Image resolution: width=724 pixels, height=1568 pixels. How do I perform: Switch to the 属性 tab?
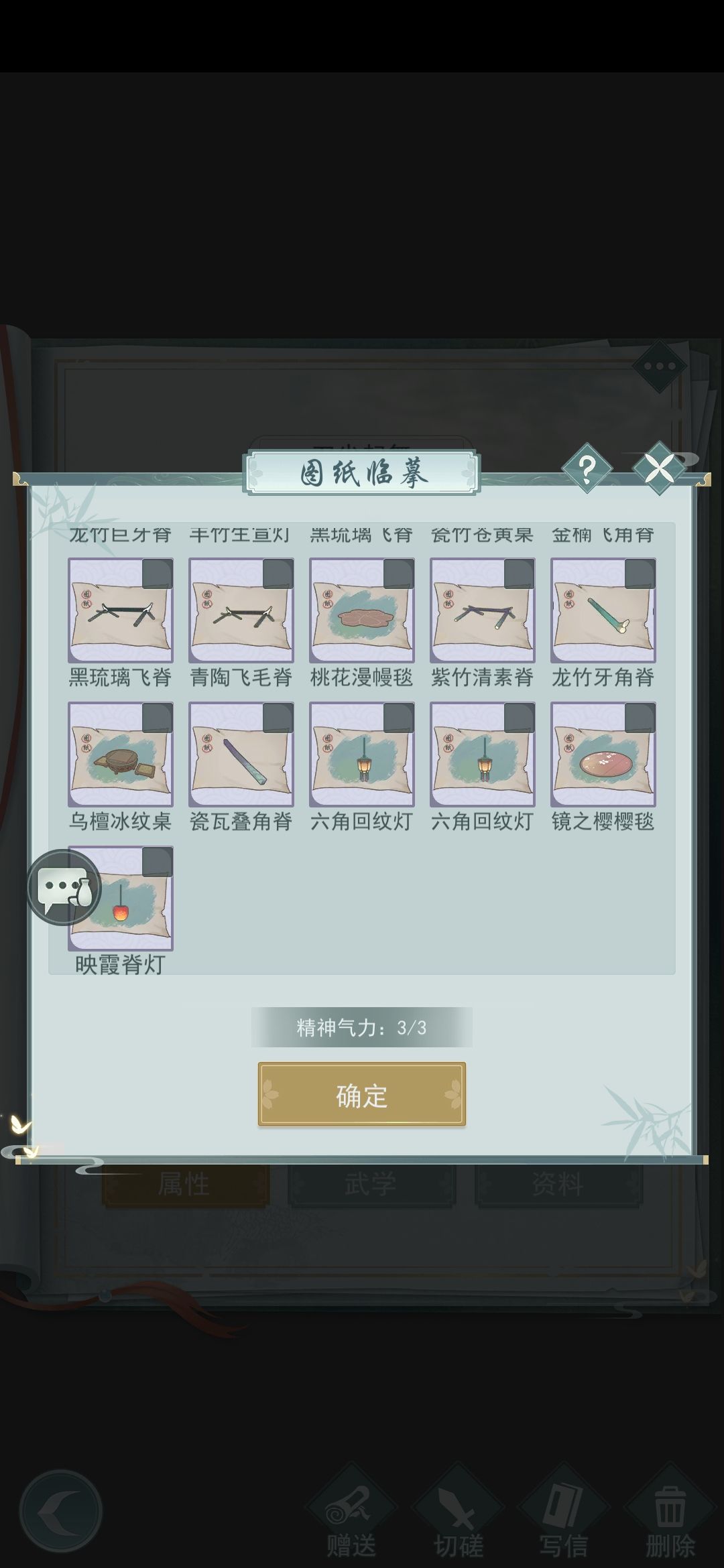pyautogui.click(x=185, y=1184)
